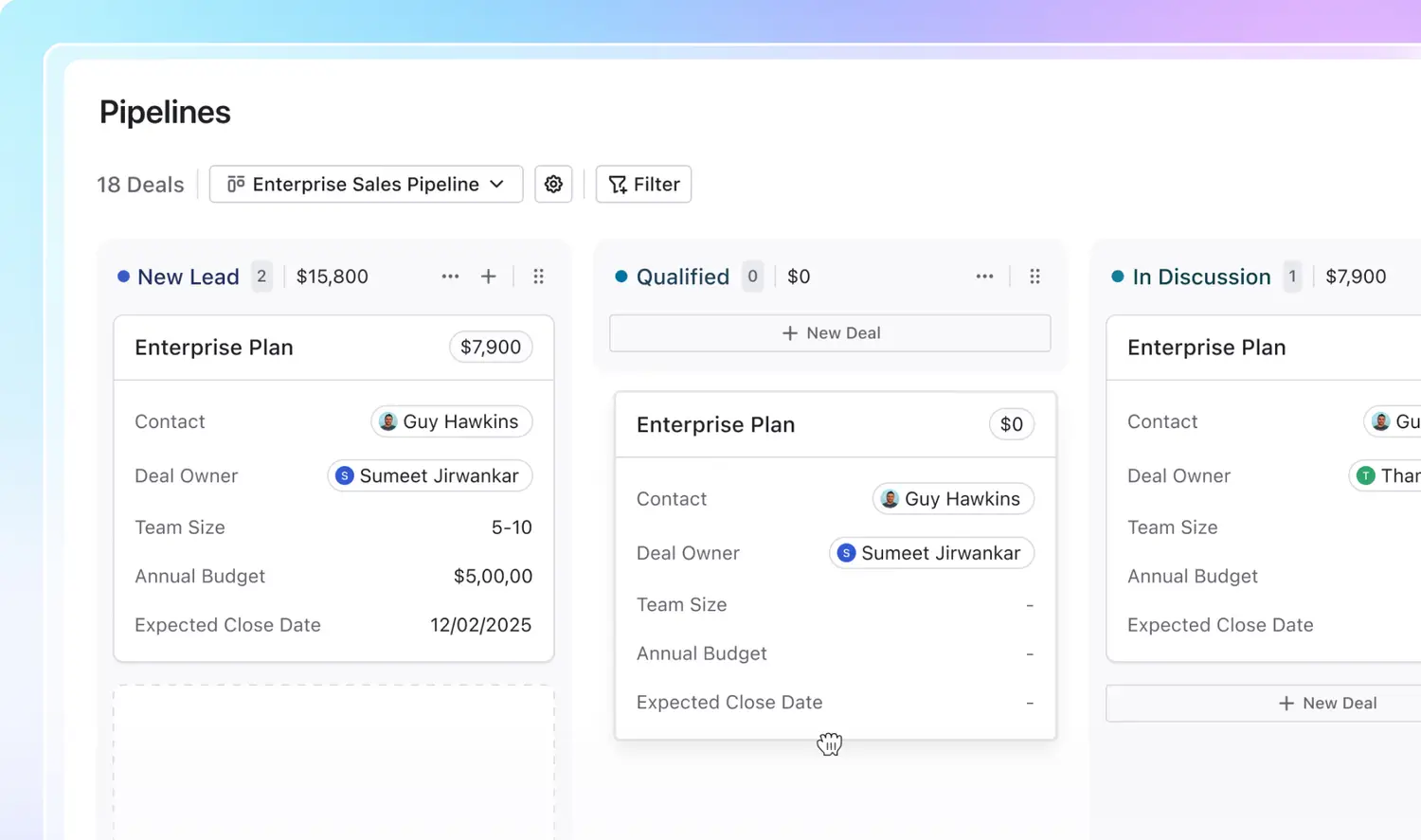Click the Filter button
1421x840 pixels.
click(643, 184)
